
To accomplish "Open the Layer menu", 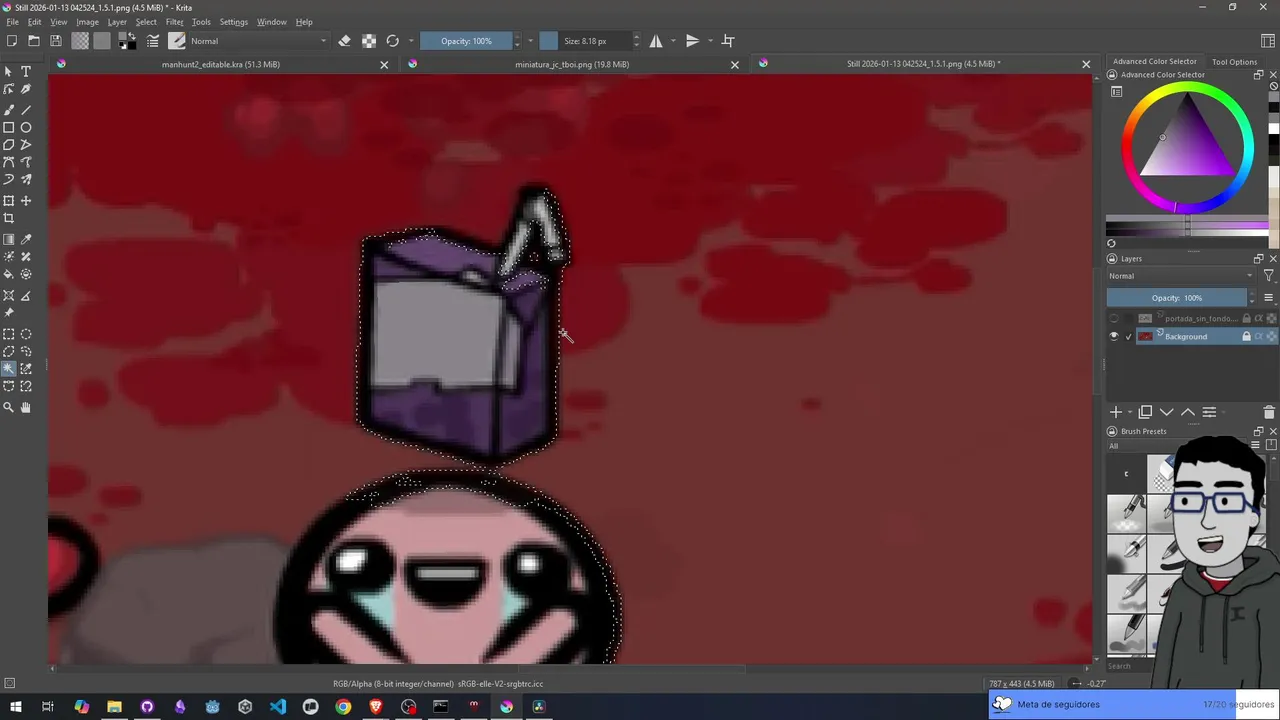I will point(117,22).
